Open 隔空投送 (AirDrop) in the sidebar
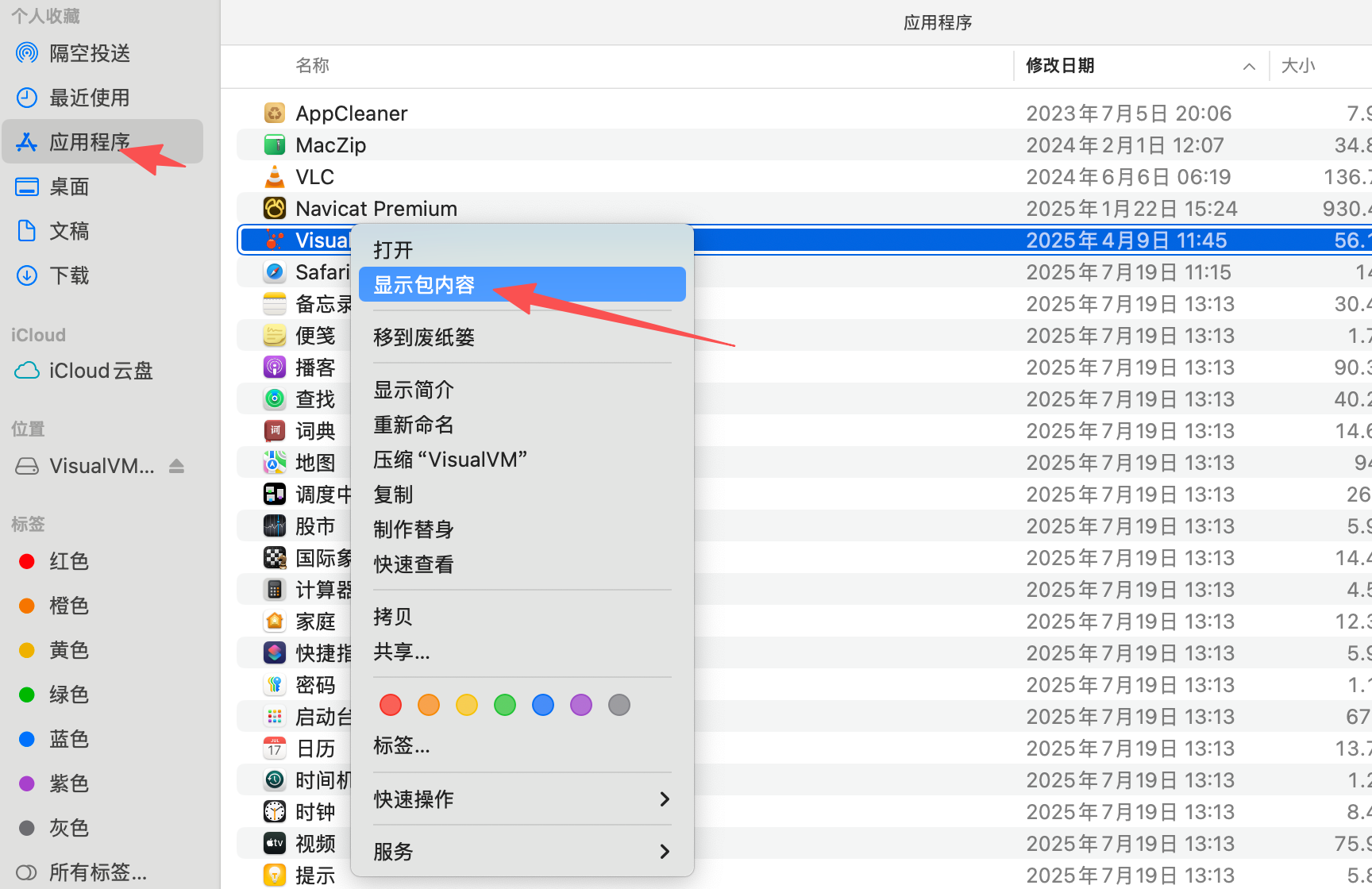 (102, 53)
